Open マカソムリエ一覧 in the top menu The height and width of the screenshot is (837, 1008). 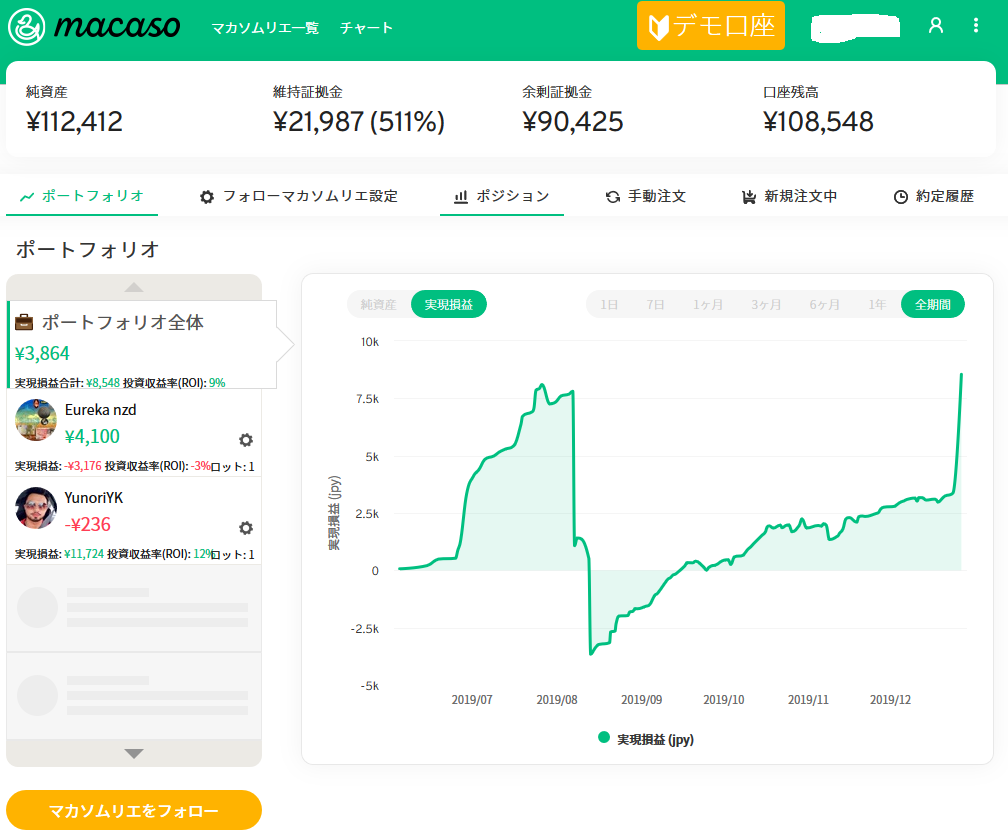pos(265,28)
